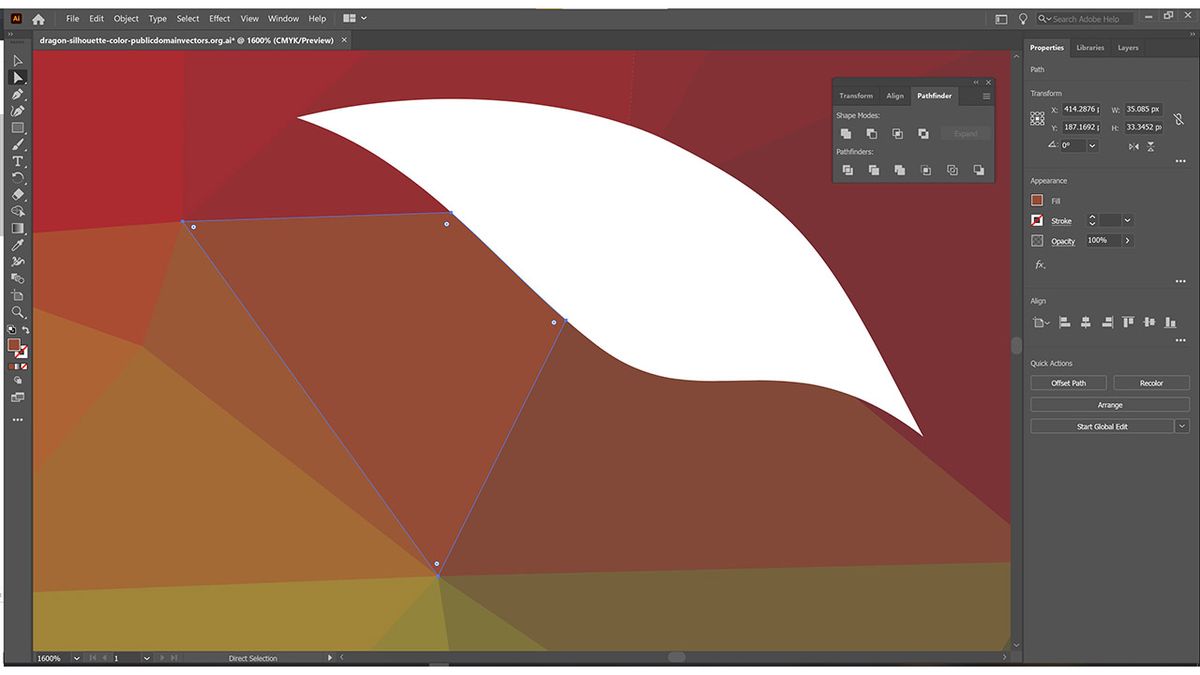Click the Recolor button

(1151, 382)
